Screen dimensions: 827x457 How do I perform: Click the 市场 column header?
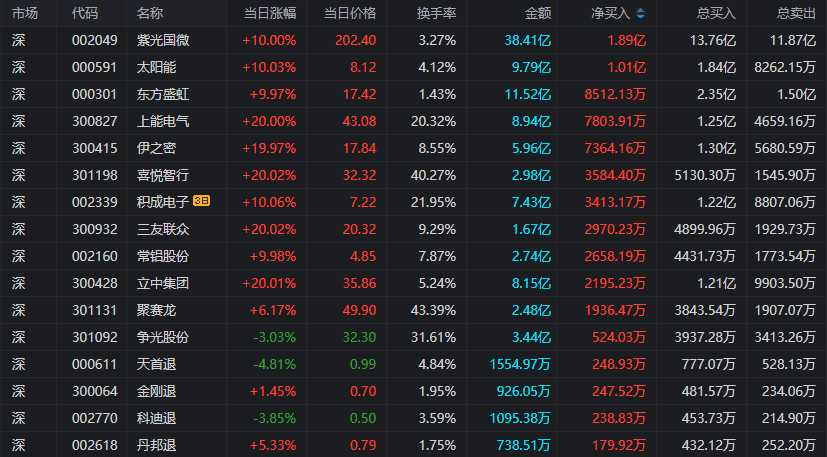[x=25, y=13]
